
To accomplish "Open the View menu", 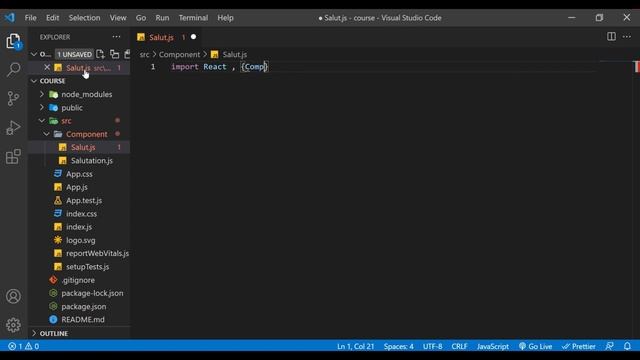I will point(118,18).
